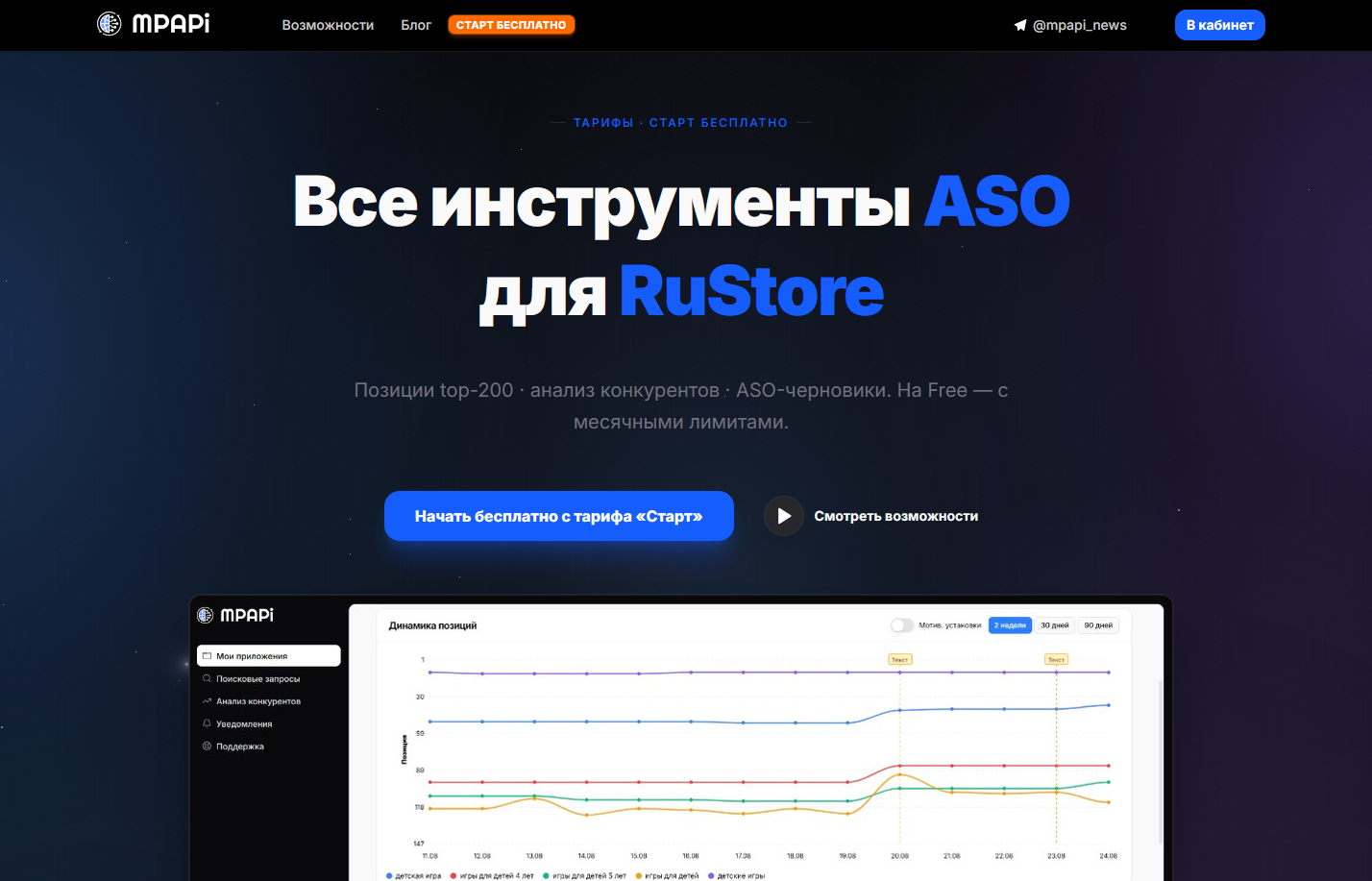The width and height of the screenshot is (1372, 881).
Task: Click «Начать бесплатно с тарифа «Старт»»
Action: pos(559,516)
